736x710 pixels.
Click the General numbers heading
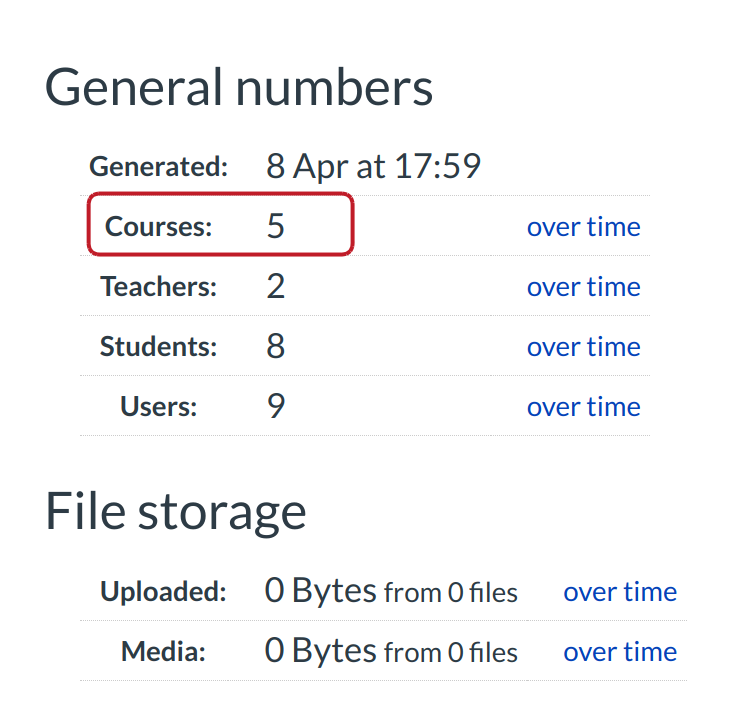pyautogui.click(x=239, y=88)
